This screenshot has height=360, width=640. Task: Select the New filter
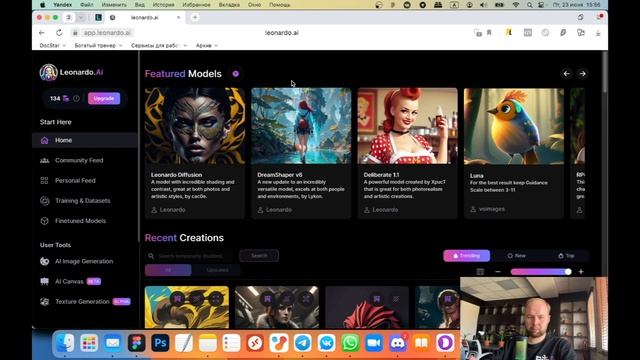click(516, 256)
